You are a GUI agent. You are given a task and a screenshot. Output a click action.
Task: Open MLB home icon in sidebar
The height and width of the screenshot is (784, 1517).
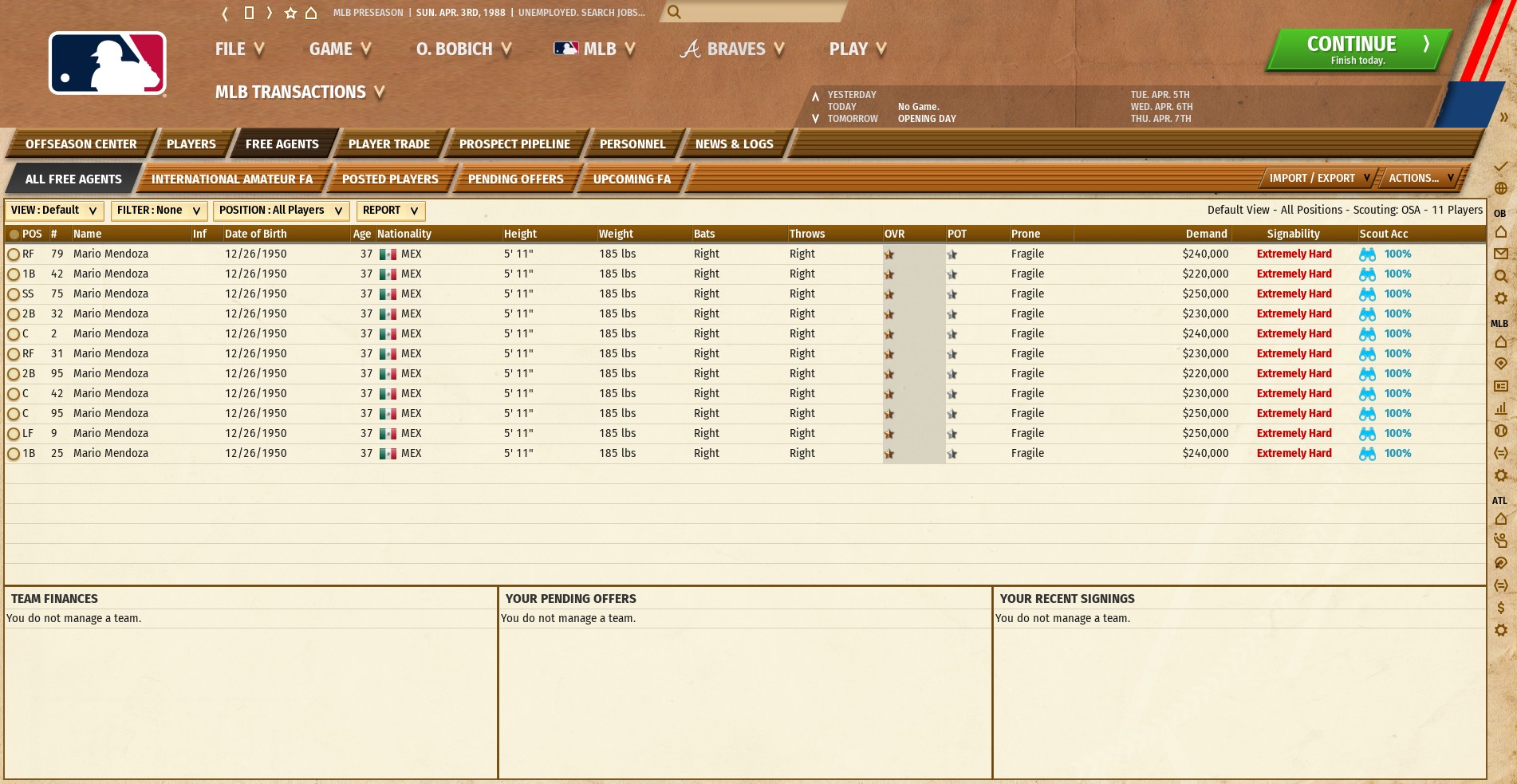coord(1500,341)
